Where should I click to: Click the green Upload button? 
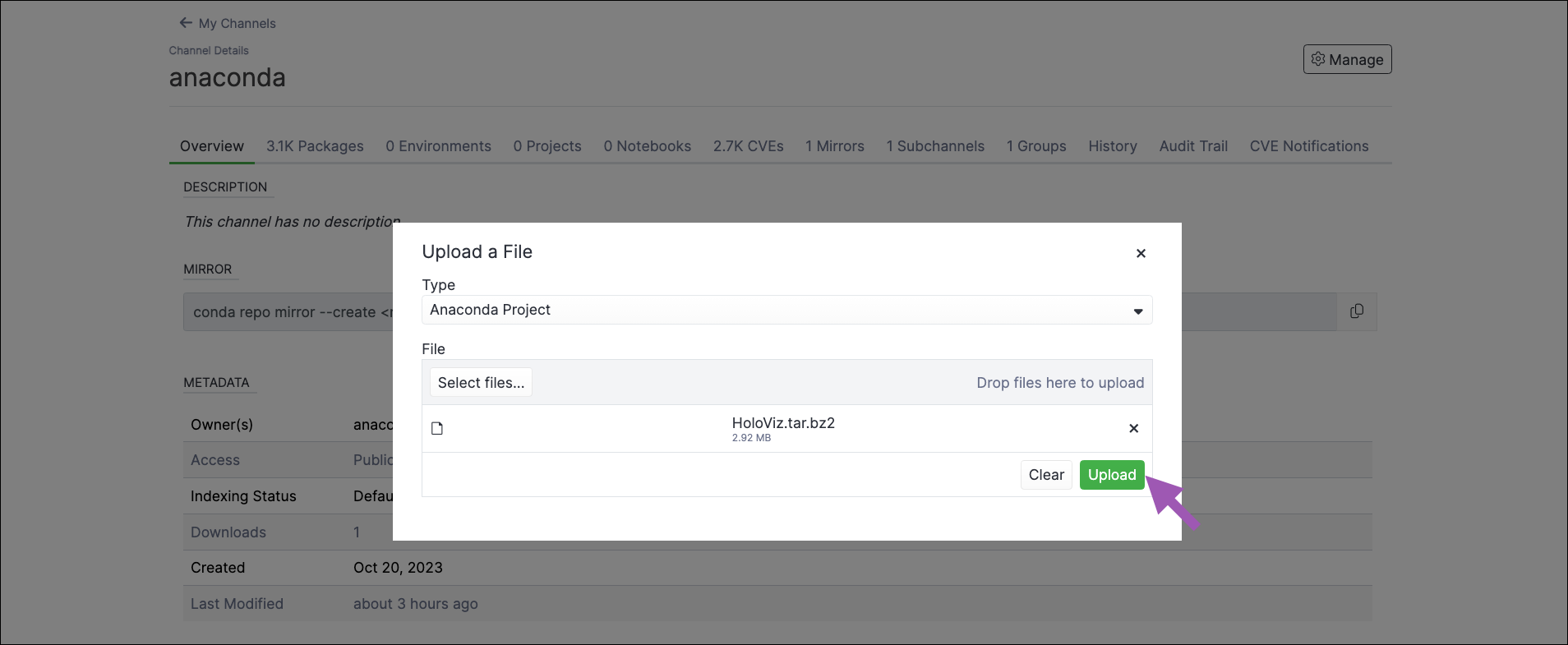point(1112,475)
